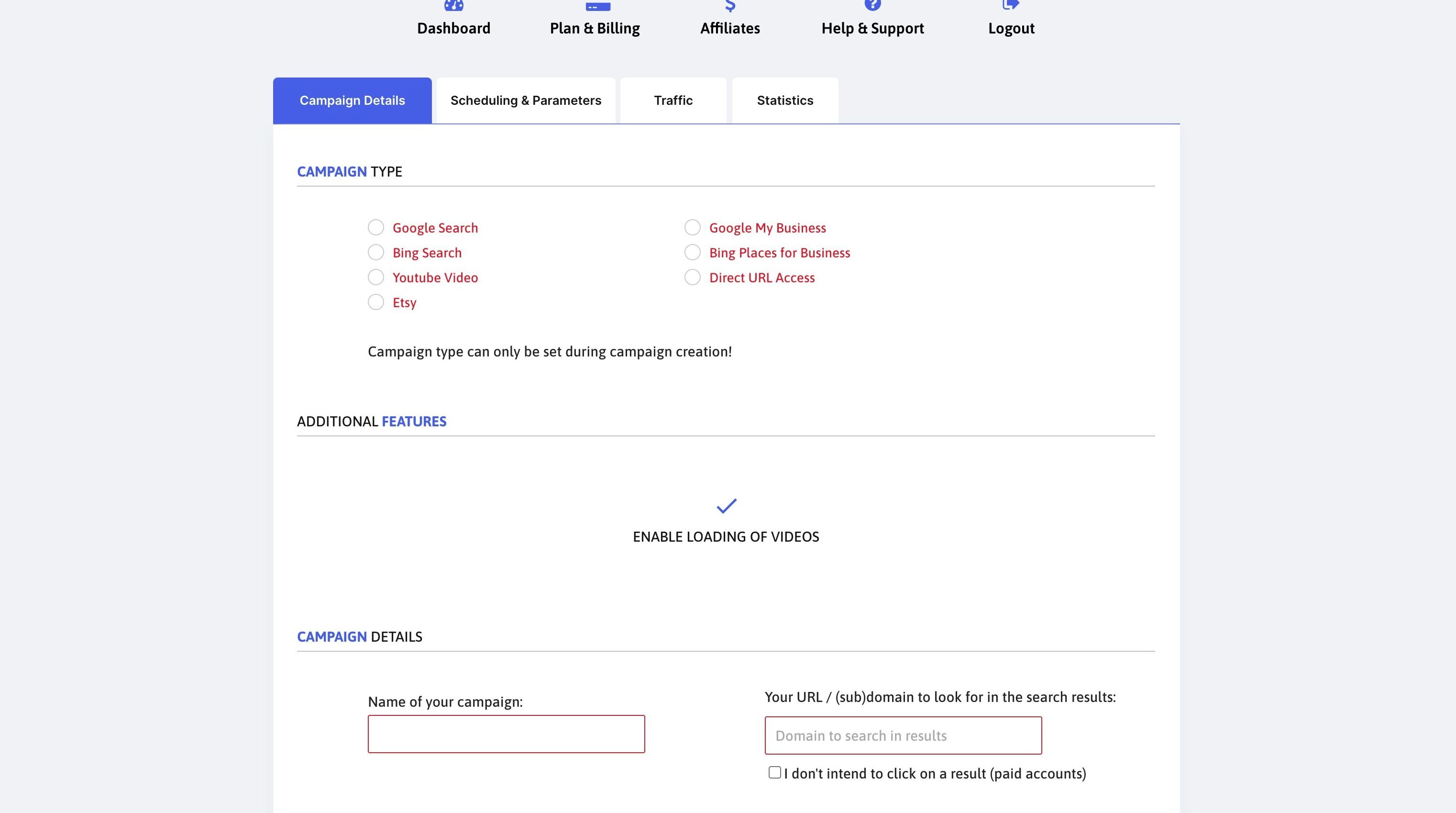Select the Google My Business radio button

point(693,227)
